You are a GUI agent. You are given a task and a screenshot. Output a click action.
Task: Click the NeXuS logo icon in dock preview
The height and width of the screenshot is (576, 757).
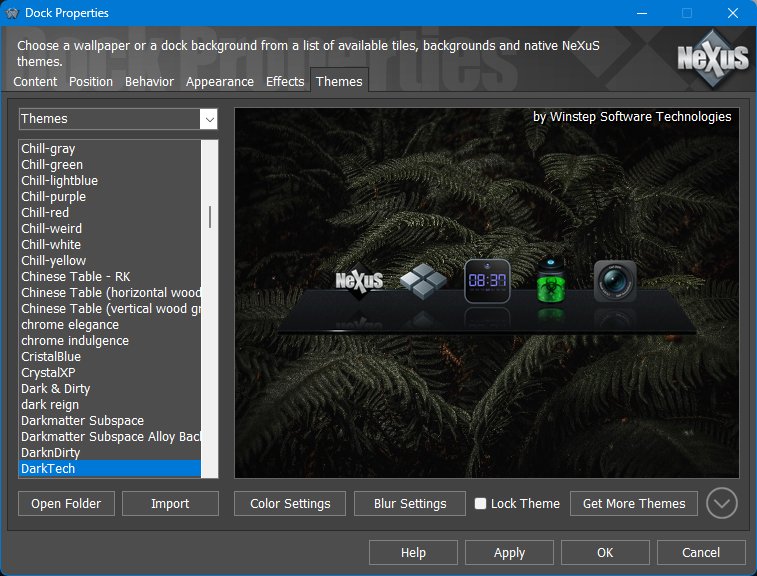click(x=359, y=281)
